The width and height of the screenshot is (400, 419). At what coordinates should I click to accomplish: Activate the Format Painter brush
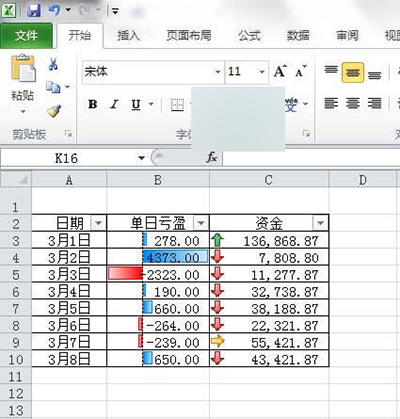pos(54,111)
